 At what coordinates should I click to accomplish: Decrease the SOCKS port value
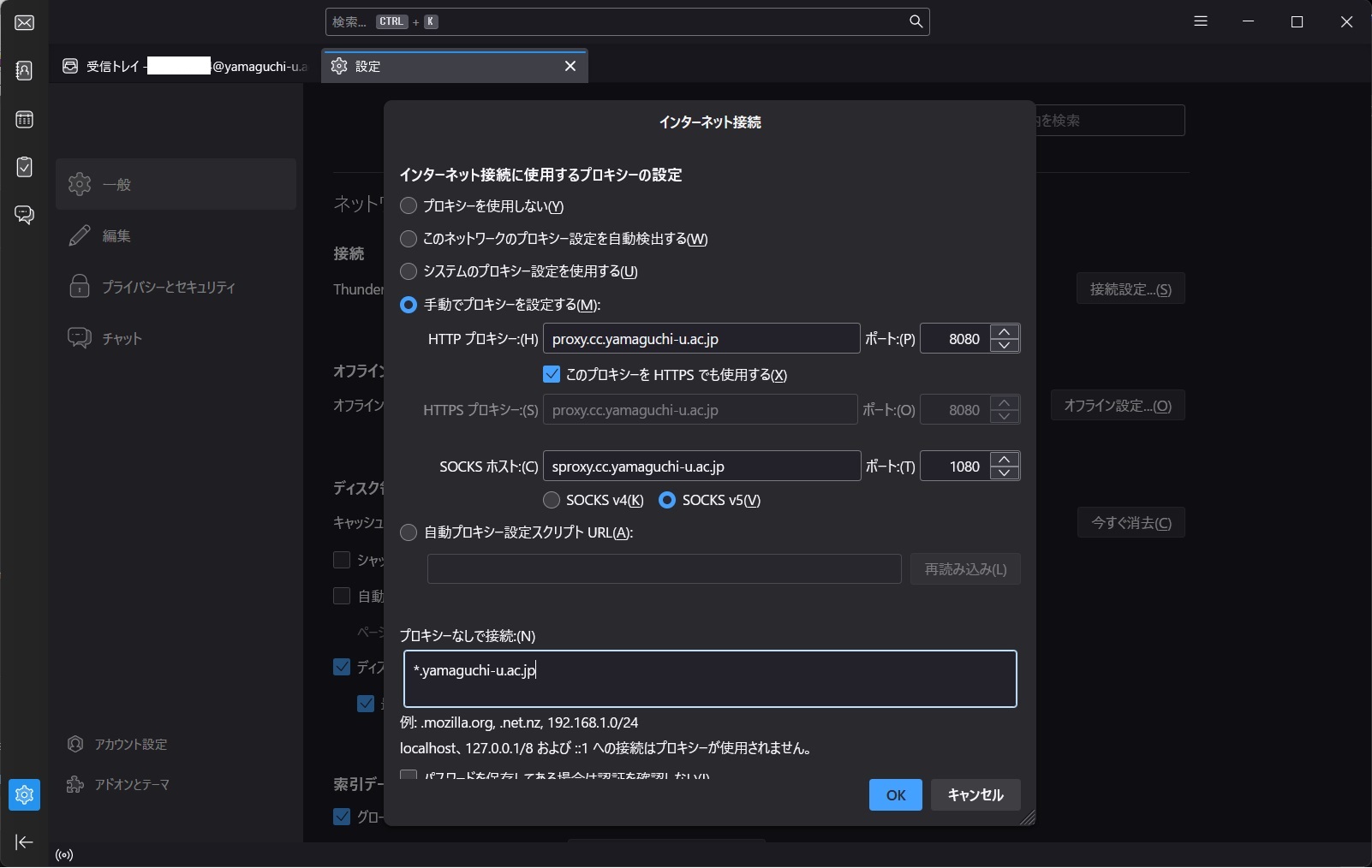[x=1005, y=473]
